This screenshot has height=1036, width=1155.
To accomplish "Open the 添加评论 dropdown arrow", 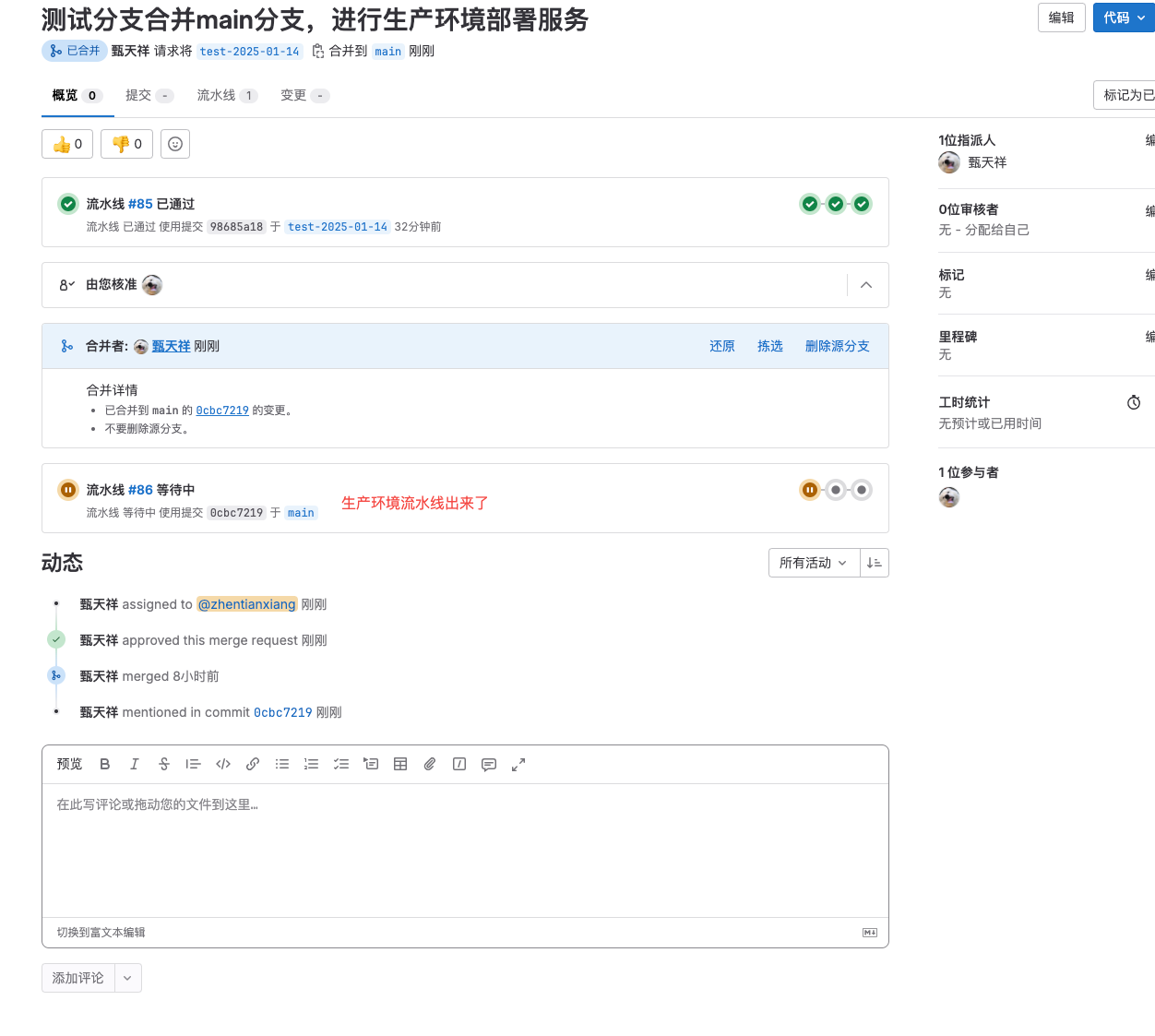I will click(127, 978).
